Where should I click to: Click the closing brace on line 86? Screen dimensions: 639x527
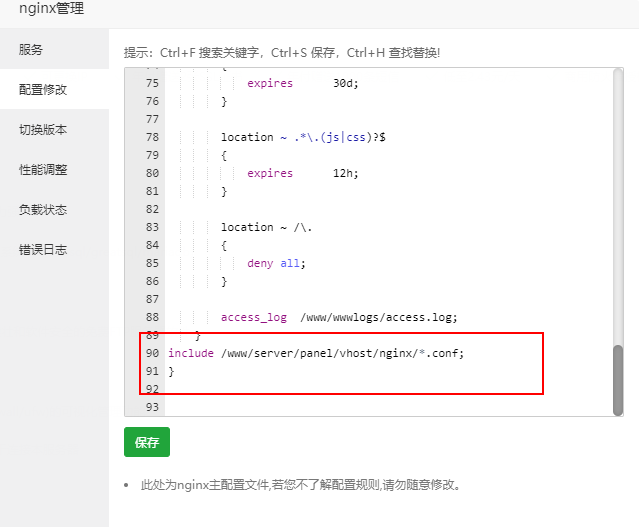coord(224,282)
